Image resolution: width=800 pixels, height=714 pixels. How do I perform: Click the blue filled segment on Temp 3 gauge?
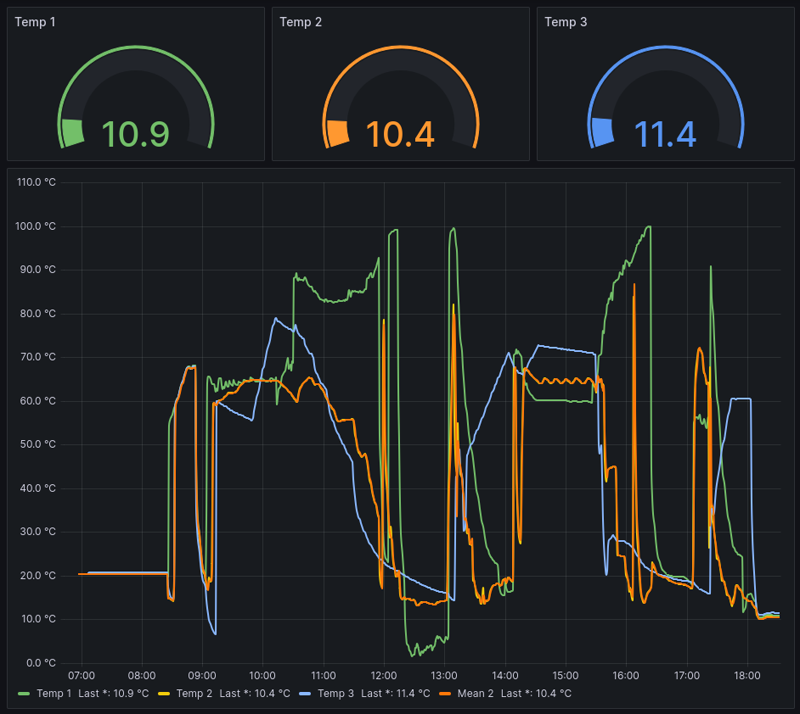[x=601, y=132]
